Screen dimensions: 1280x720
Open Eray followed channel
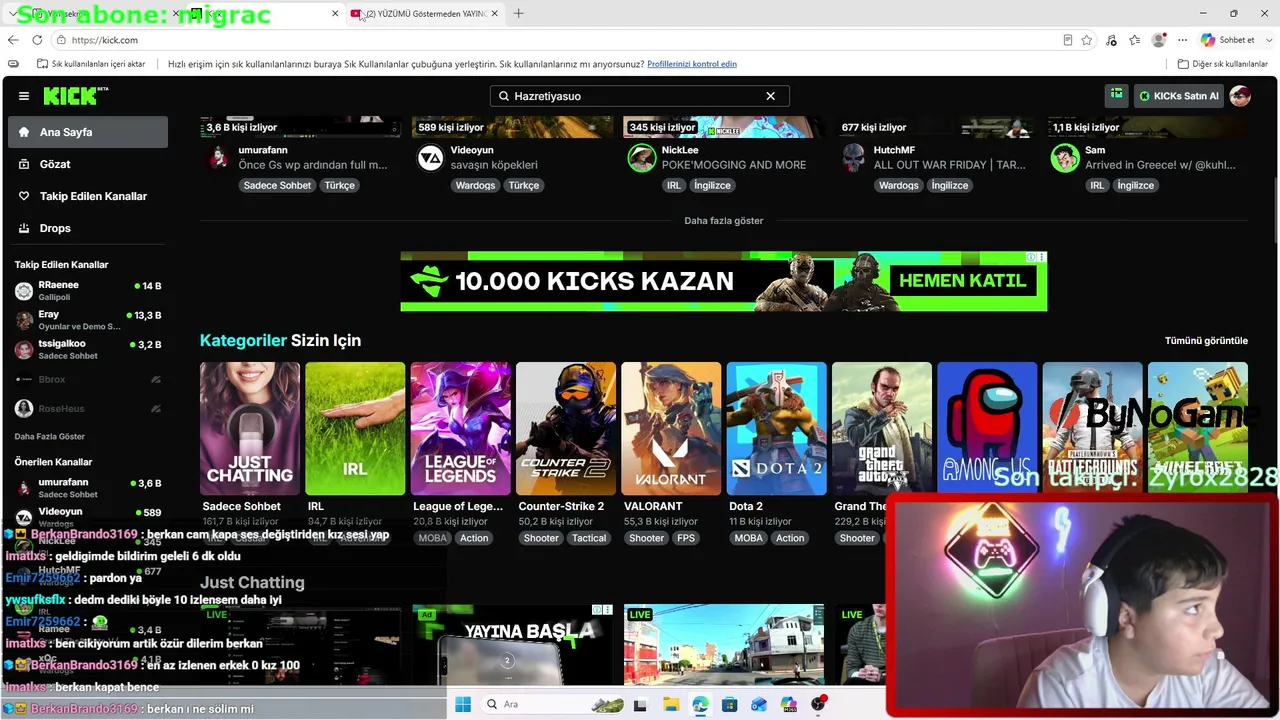[88, 320]
